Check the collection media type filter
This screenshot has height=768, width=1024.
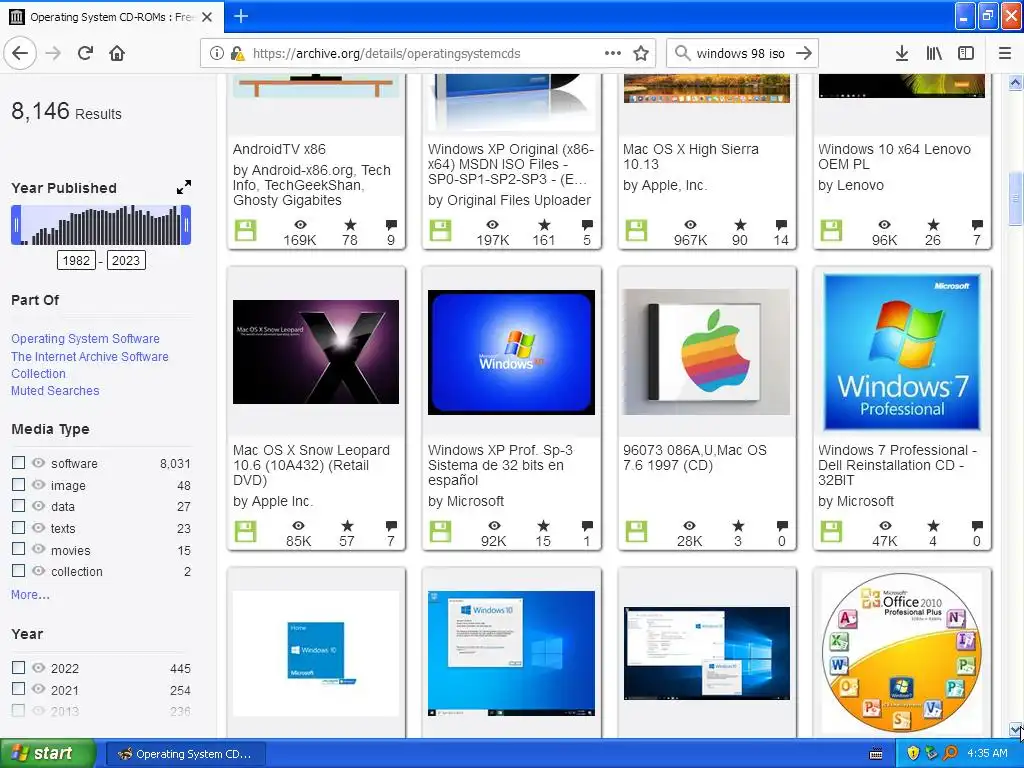[18, 571]
